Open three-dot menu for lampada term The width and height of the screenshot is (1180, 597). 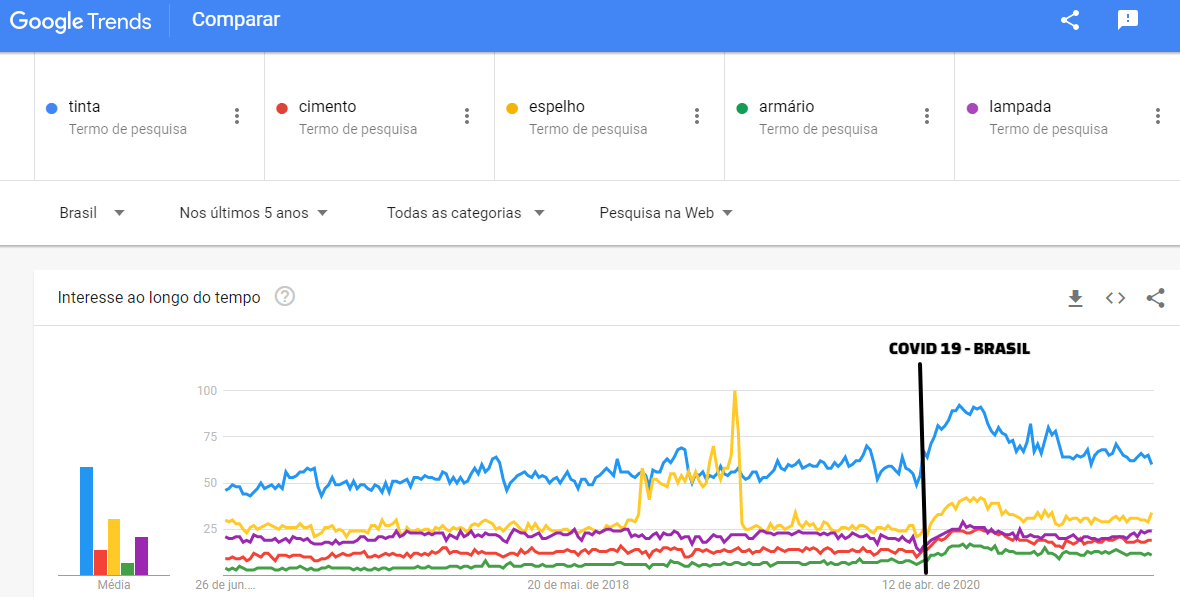click(x=1157, y=116)
